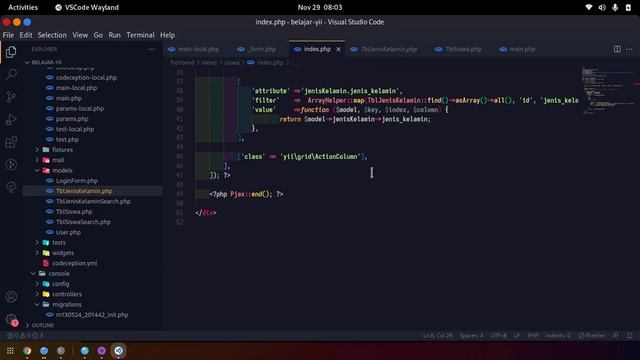Open the Explorer view in activity bar
Screen dimensions: 640x360
click(11, 52)
